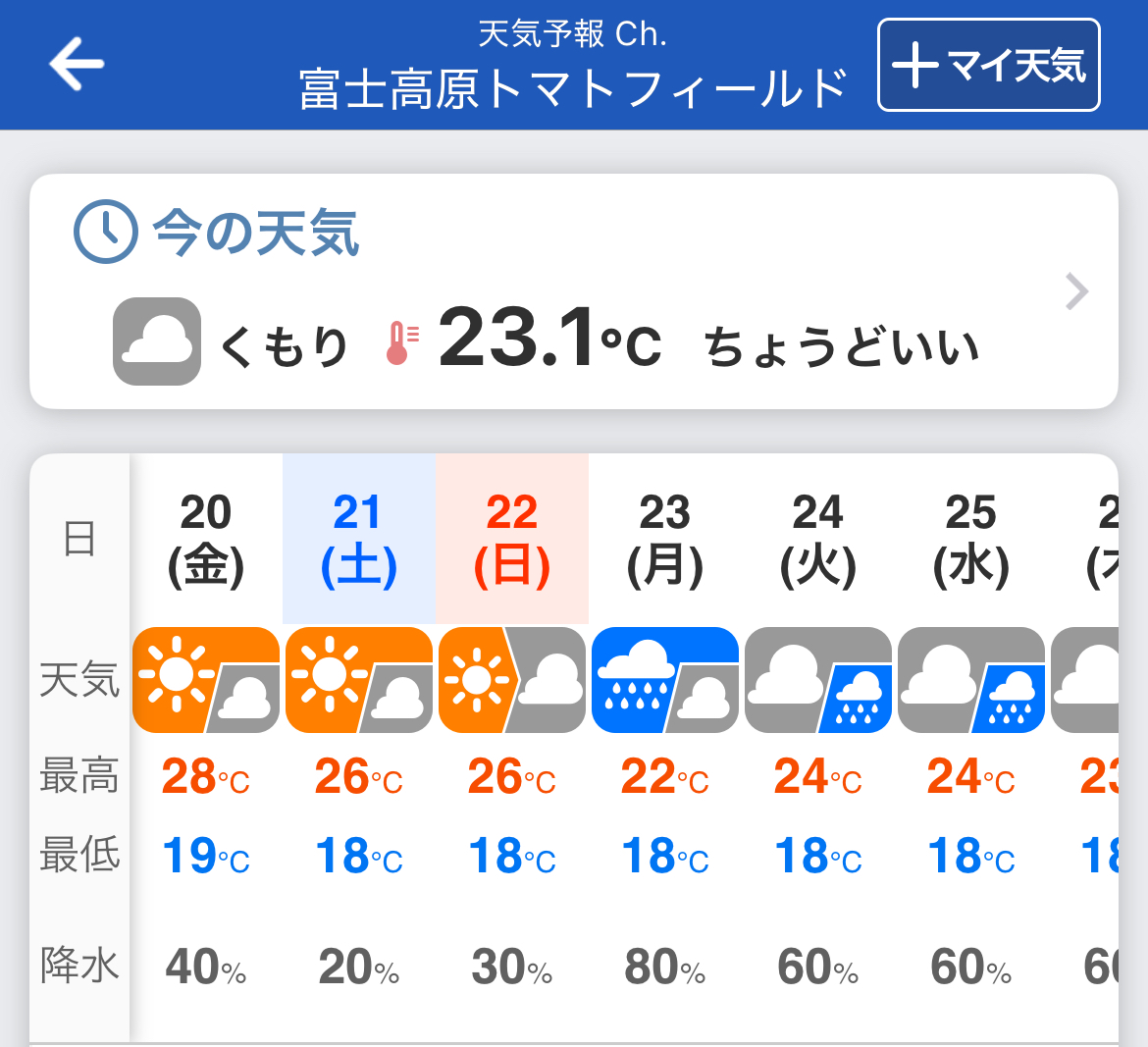Tap 22 (日) to select Sunday
Image resolution: width=1148 pixels, height=1047 pixels.
point(511,538)
